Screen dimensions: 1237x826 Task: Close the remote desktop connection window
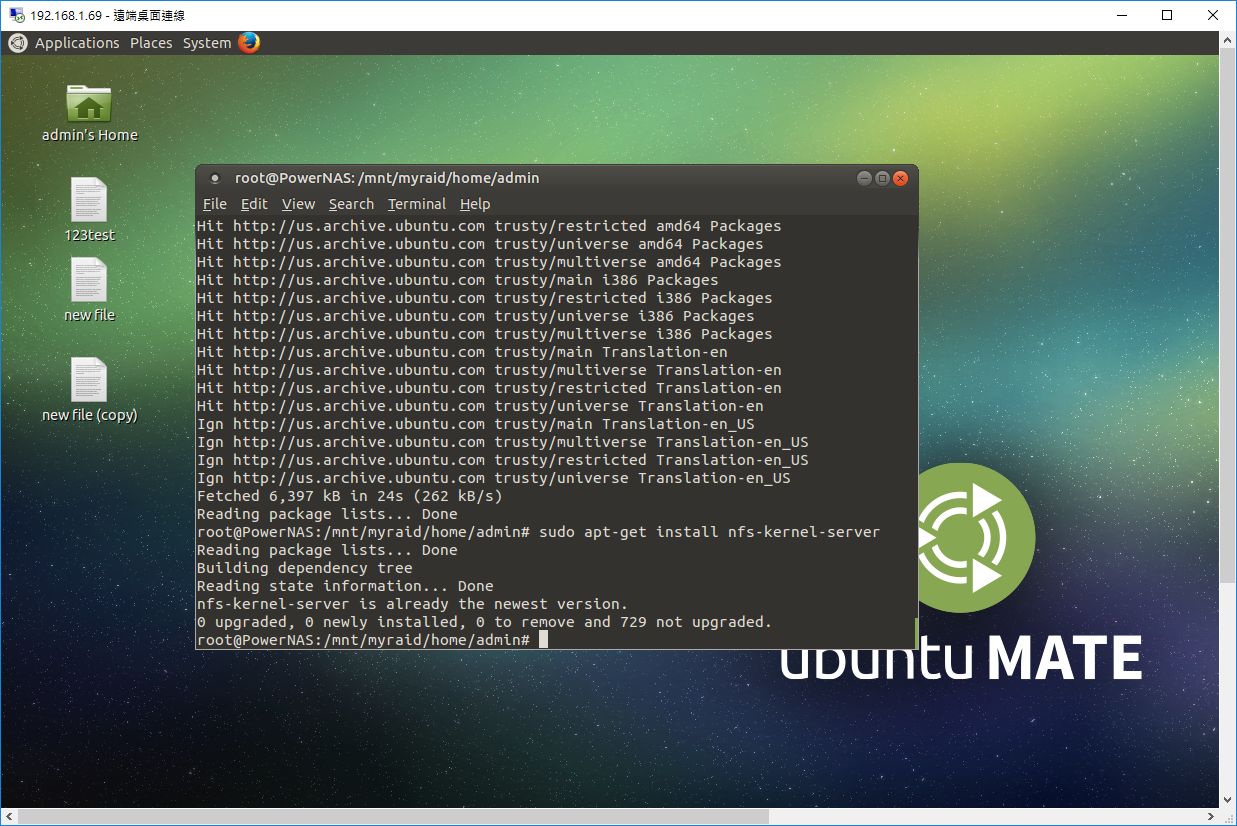coord(1213,15)
